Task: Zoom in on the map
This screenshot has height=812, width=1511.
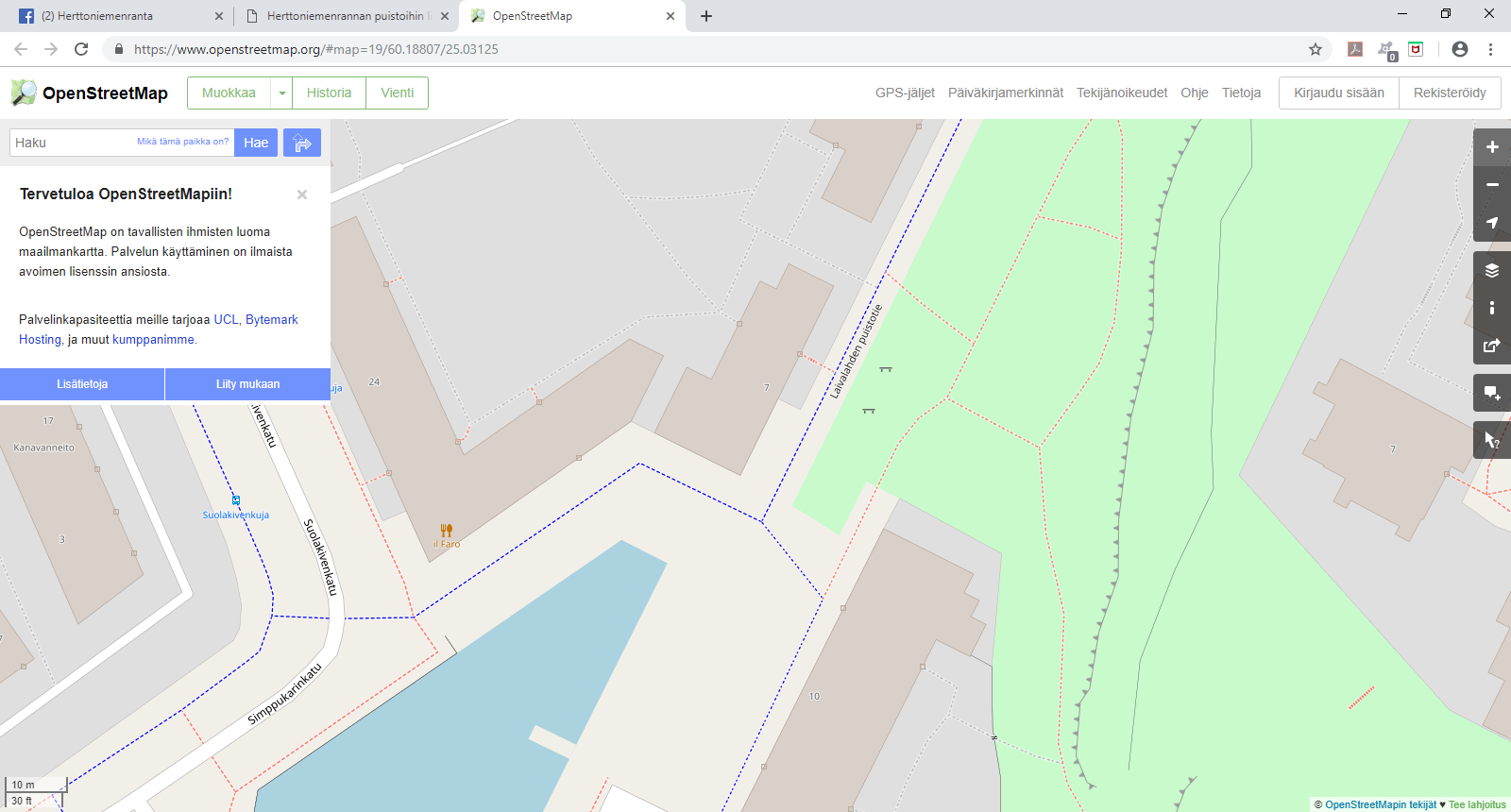Action: coord(1492,147)
